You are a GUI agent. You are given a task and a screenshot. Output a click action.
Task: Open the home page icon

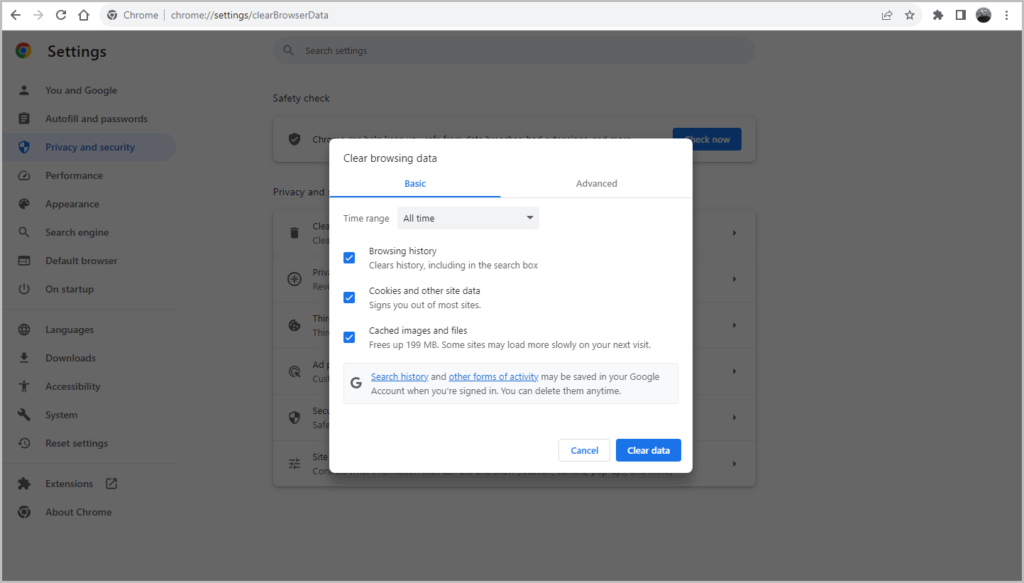click(84, 15)
